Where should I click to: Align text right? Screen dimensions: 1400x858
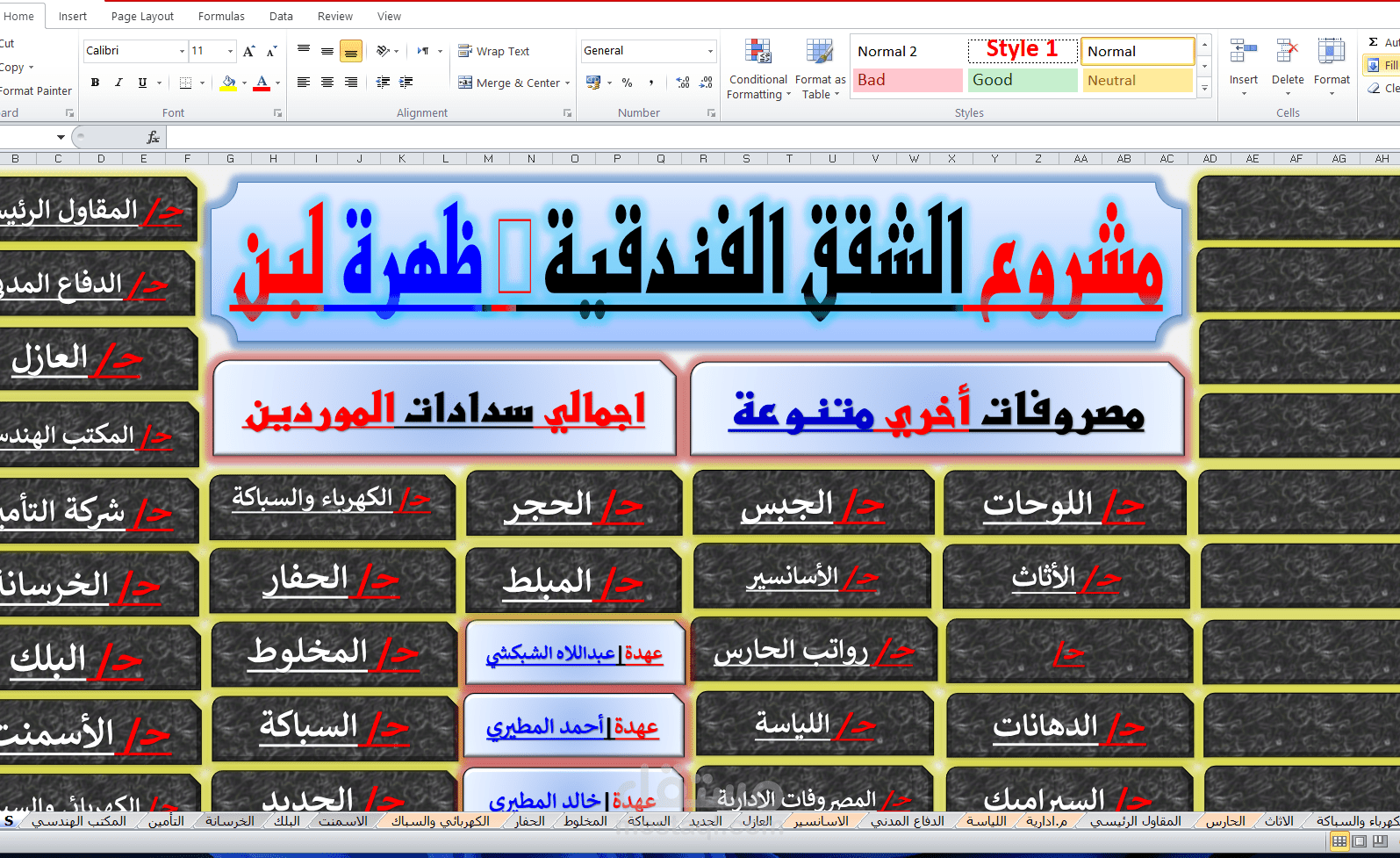tap(350, 83)
